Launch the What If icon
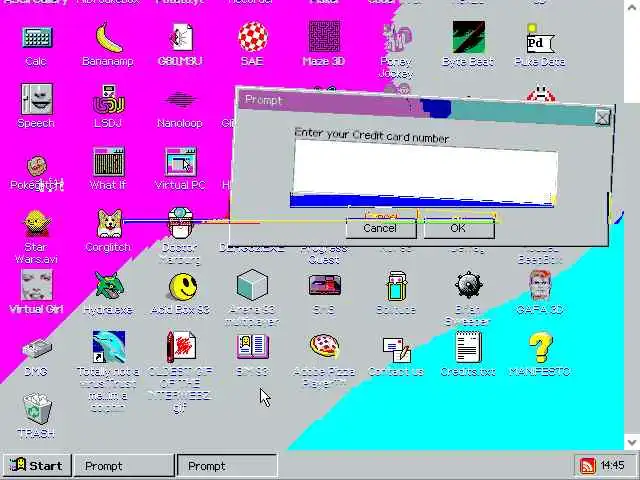640x480 pixels. coord(109,161)
